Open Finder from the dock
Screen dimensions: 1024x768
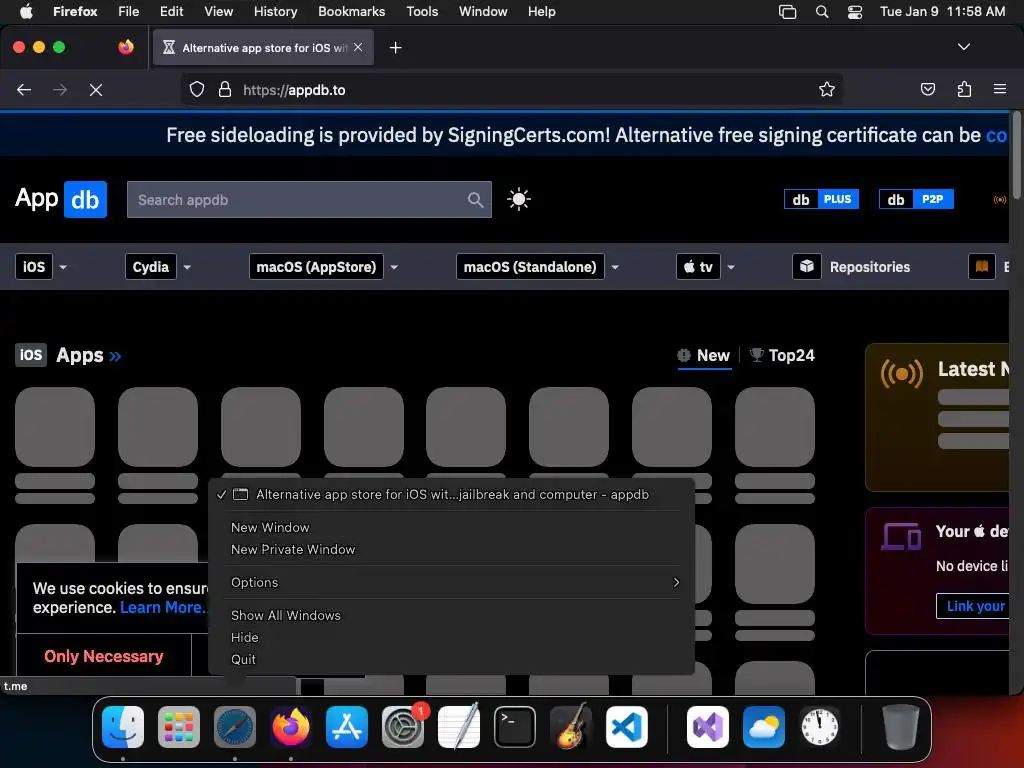(x=123, y=727)
